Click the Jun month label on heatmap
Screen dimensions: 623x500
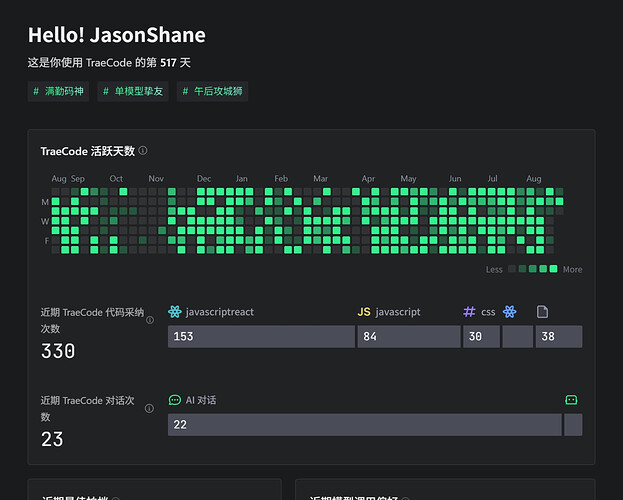[x=455, y=179]
